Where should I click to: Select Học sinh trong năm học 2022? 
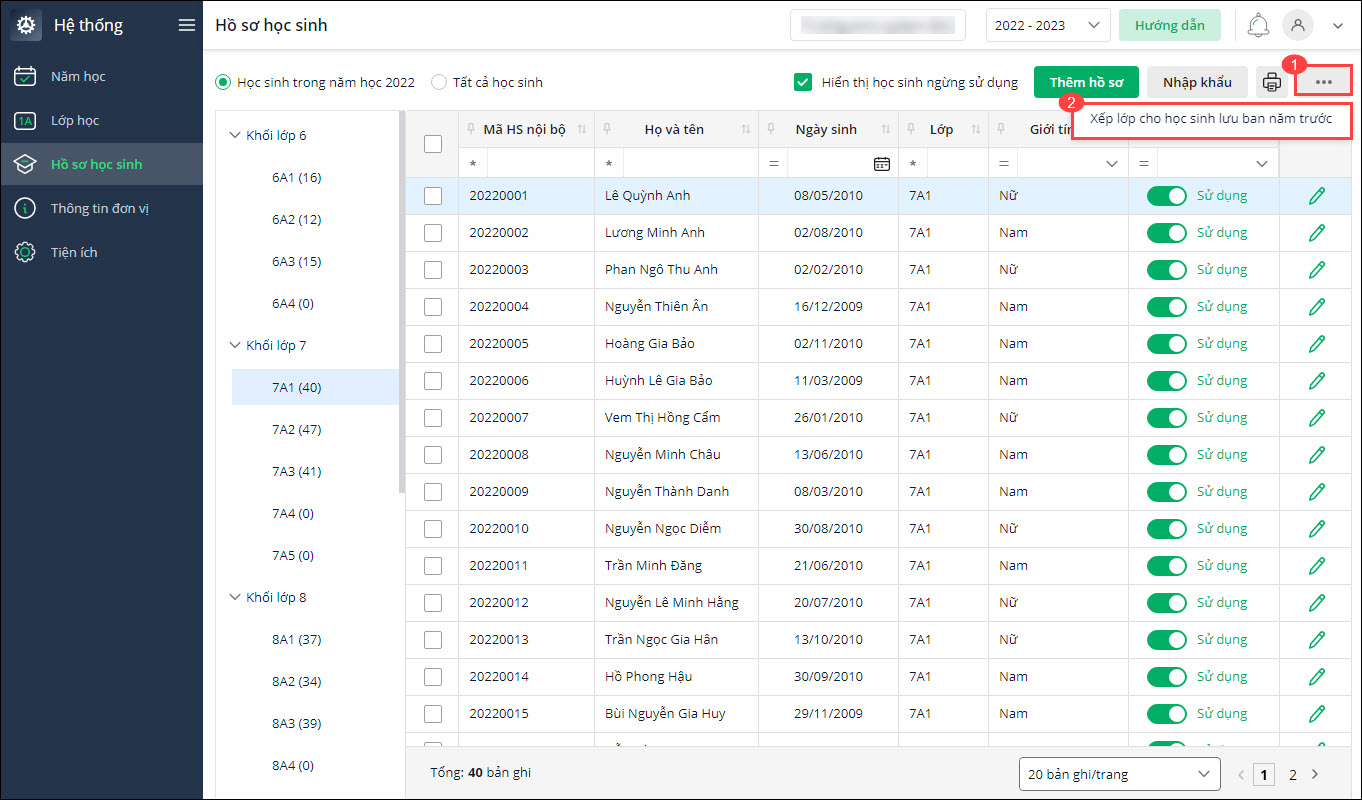pos(224,82)
